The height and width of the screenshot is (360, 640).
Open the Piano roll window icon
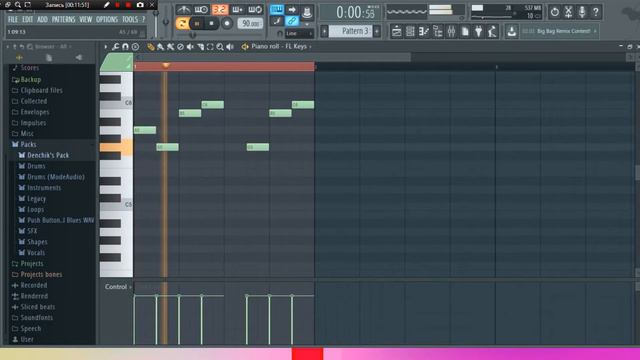(424, 31)
